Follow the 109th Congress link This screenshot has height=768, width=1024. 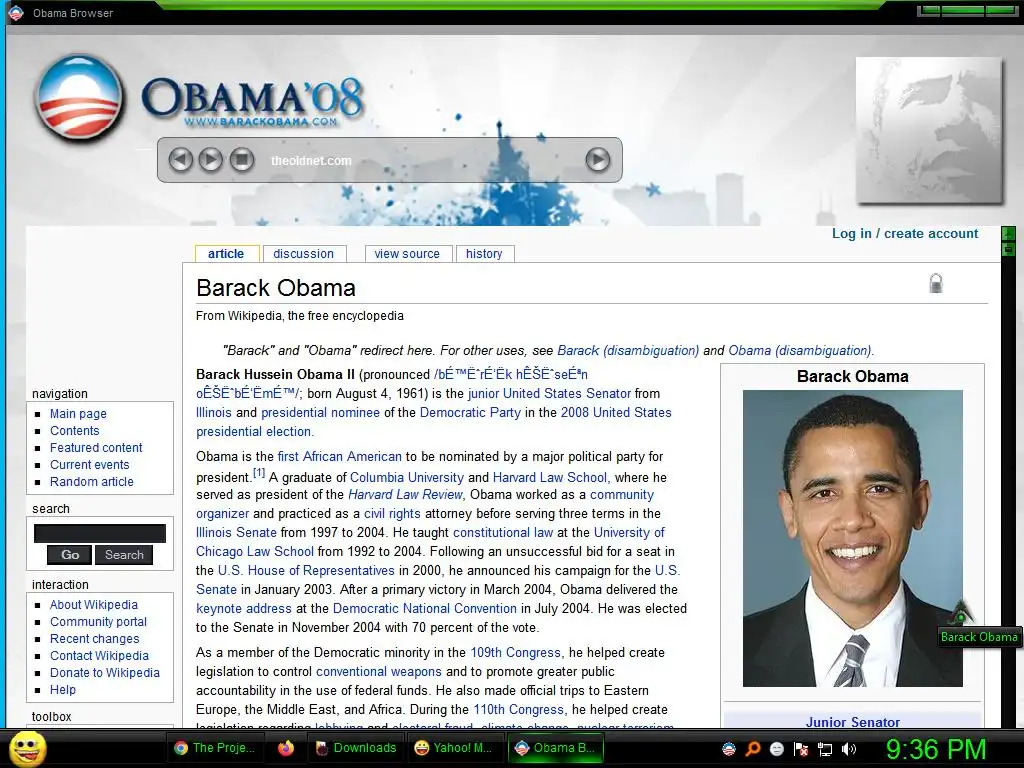515,652
